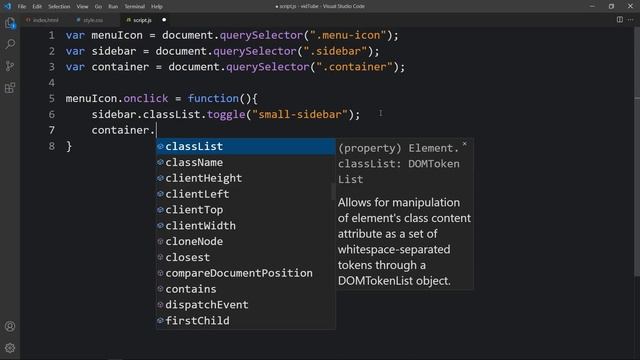This screenshot has height=360, width=640.
Task: Click the suggestion list scrollbar thumb
Action: pyautogui.click(x=333, y=191)
